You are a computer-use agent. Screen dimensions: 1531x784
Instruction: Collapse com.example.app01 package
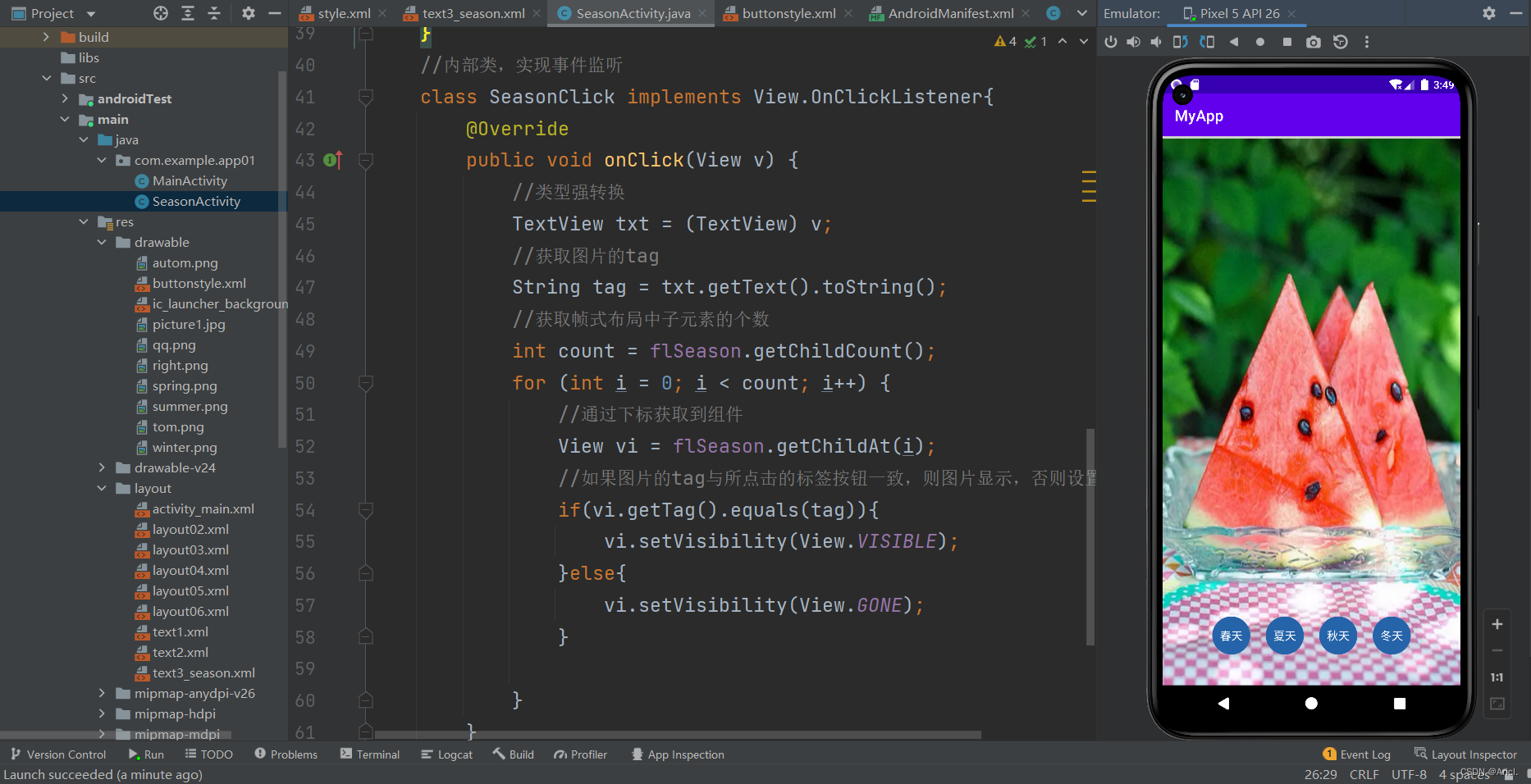coord(102,160)
